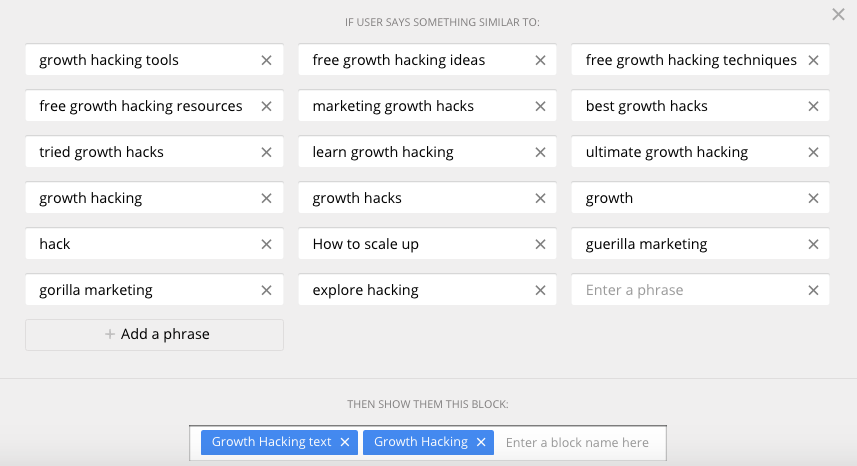Click the 'Enter a block name here' field

pos(578,442)
